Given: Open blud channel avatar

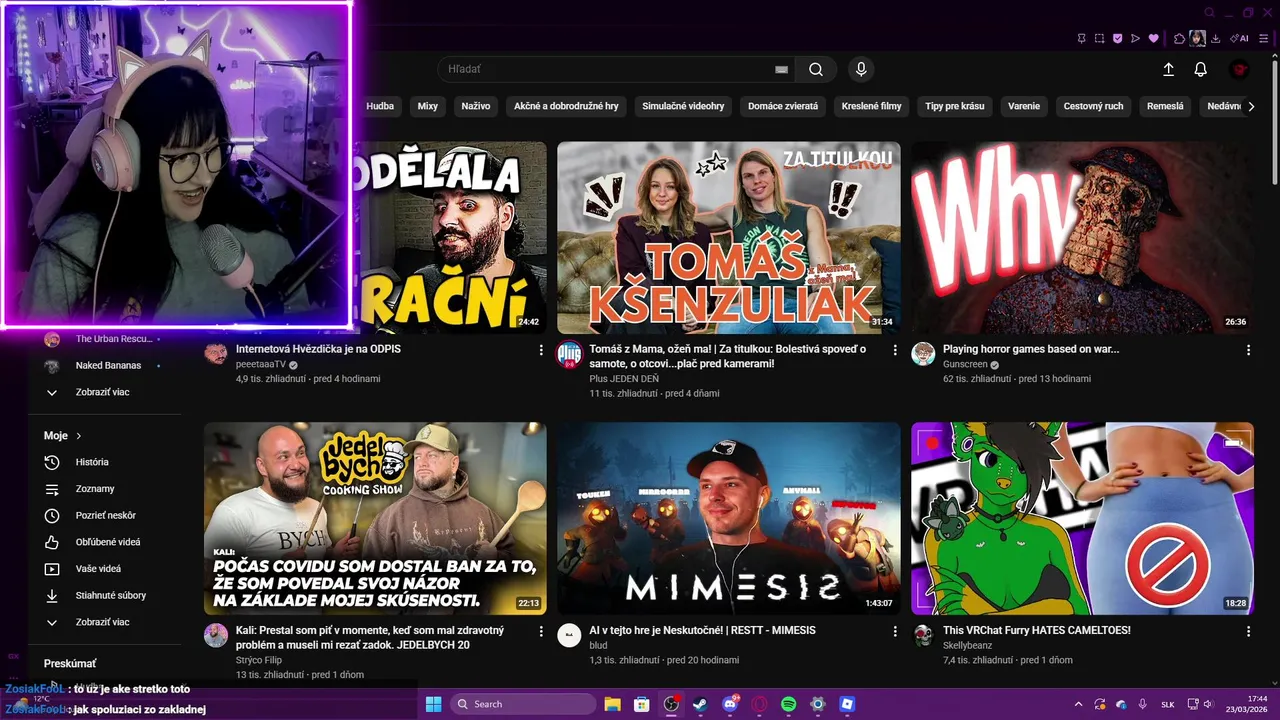Looking at the screenshot, I should tap(569, 635).
